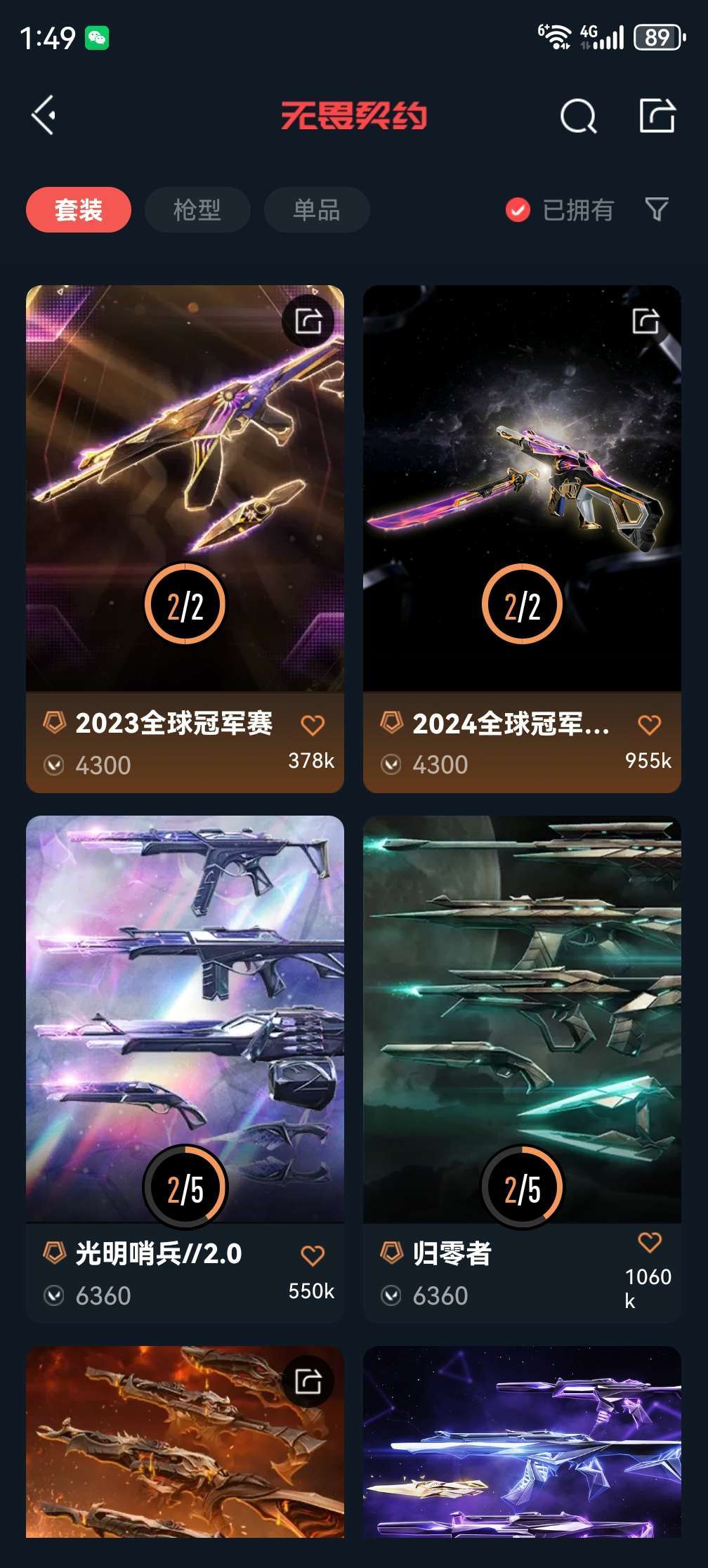Tap the 2/5 progress ring on 归零者
708x1568 pixels.
(522, 1187)
